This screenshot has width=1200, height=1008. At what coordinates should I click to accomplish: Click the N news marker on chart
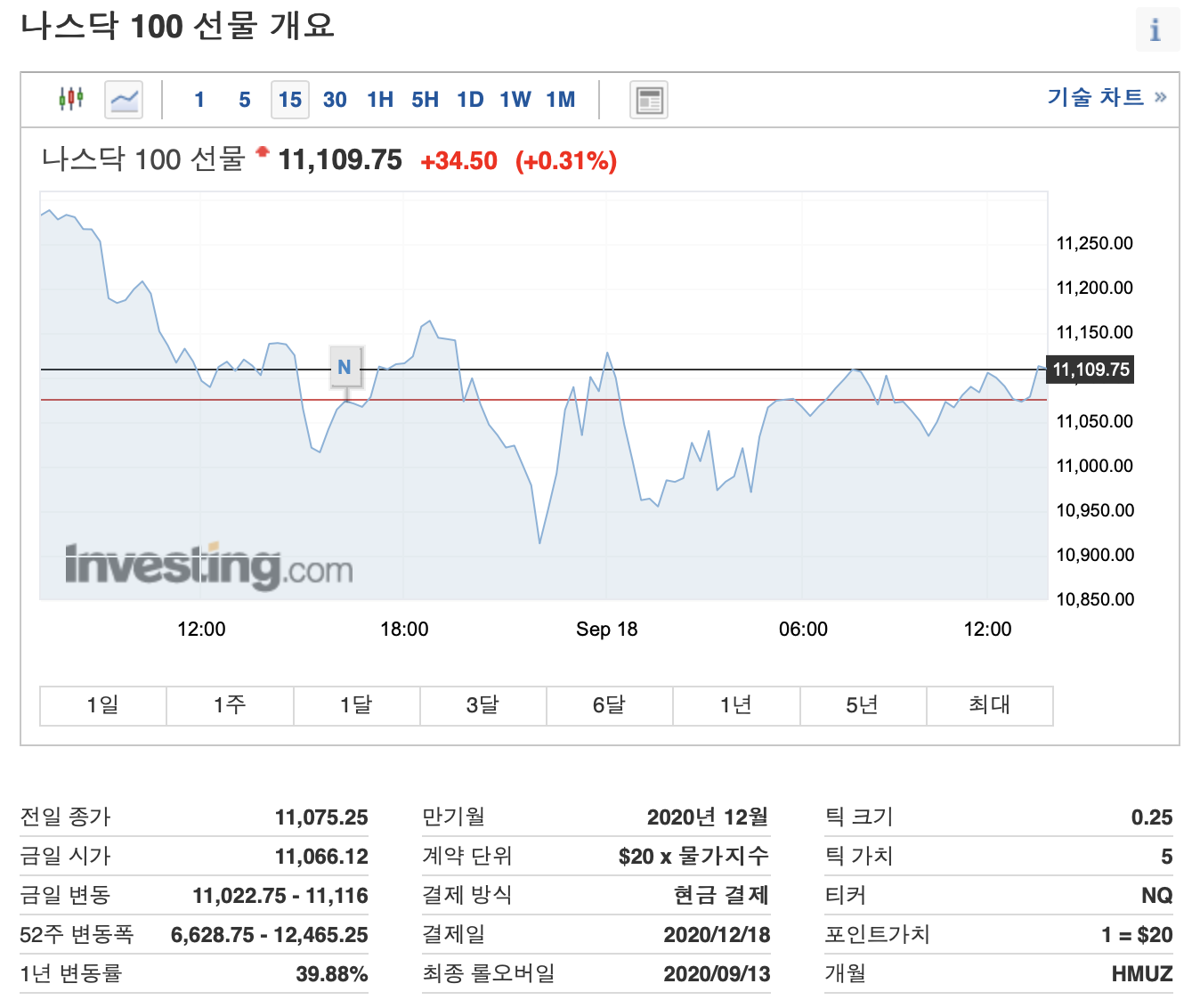[x=345, y=367]
